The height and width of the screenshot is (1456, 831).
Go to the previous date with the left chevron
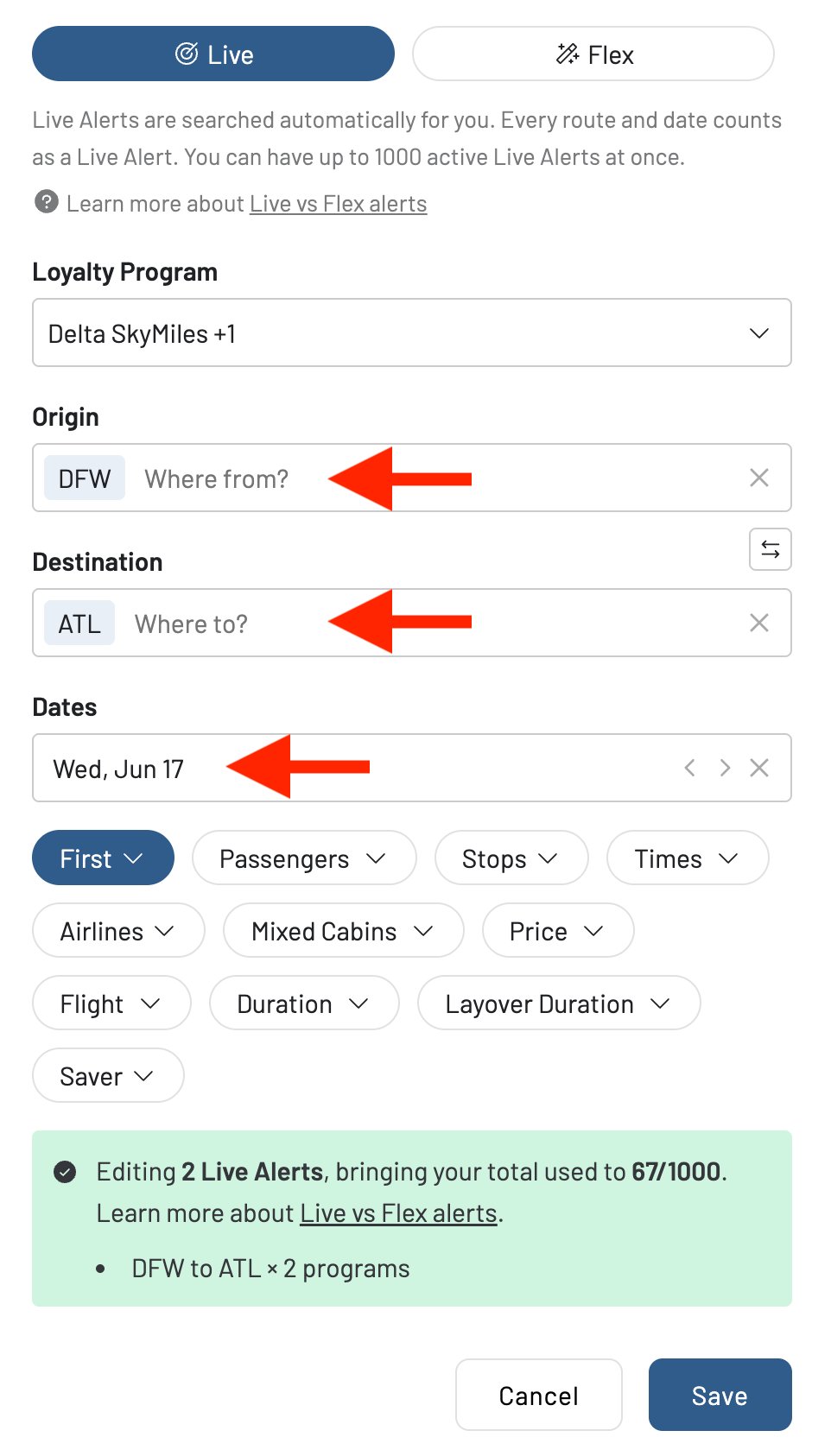[689, 768]
